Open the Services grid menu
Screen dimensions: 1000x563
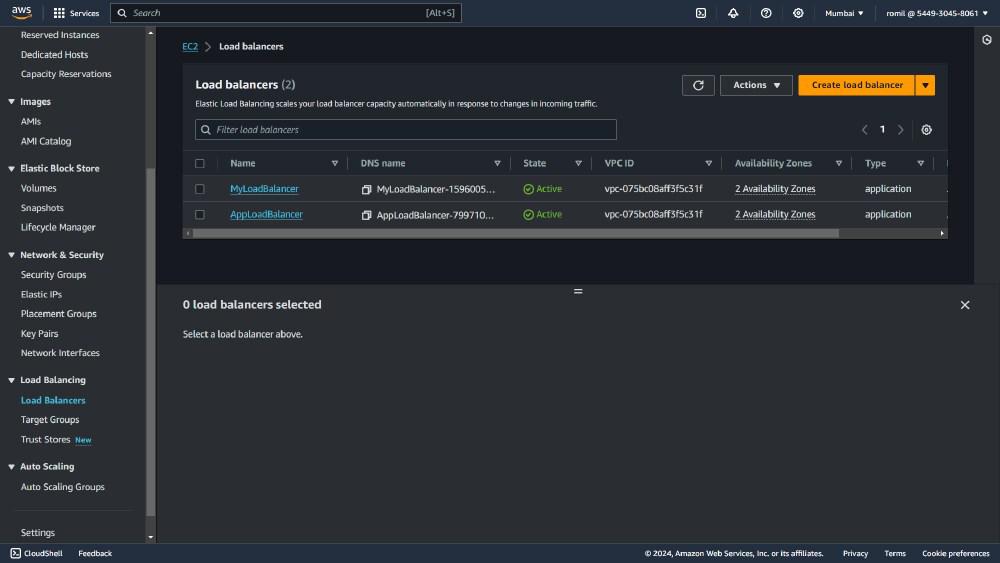(76, 13)
